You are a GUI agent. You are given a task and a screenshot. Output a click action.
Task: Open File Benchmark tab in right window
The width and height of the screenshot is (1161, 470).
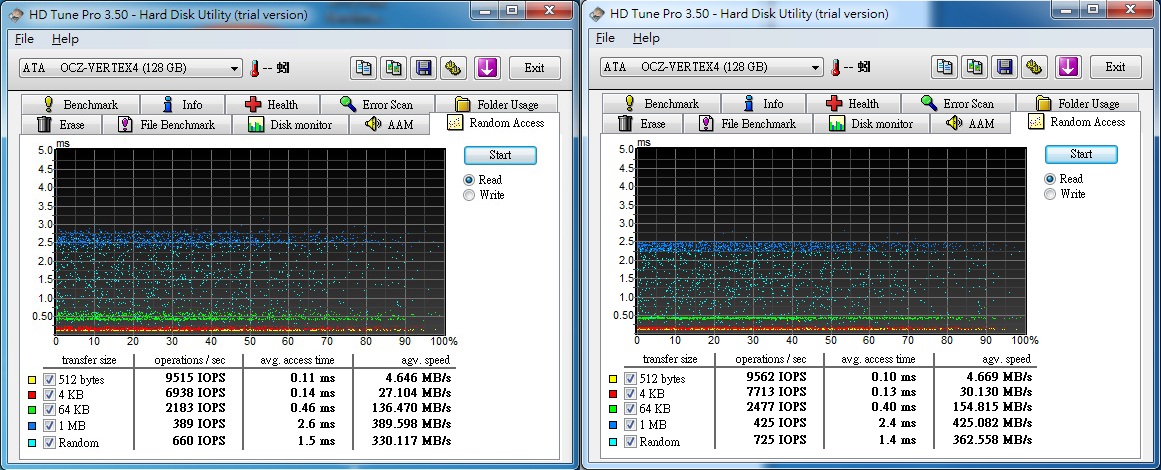coord(748,124)
